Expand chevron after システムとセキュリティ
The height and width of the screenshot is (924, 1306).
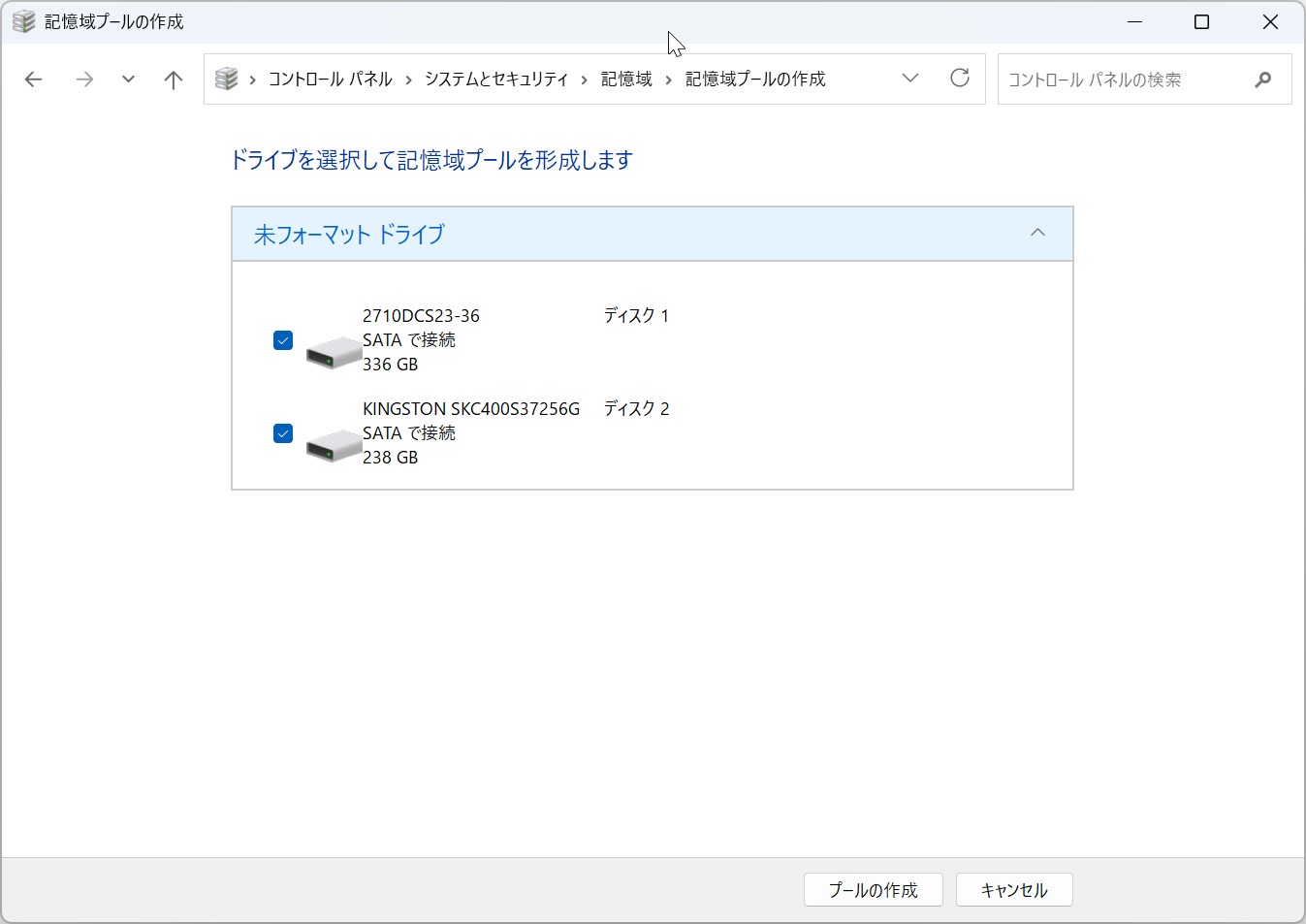tap(585, 80)
